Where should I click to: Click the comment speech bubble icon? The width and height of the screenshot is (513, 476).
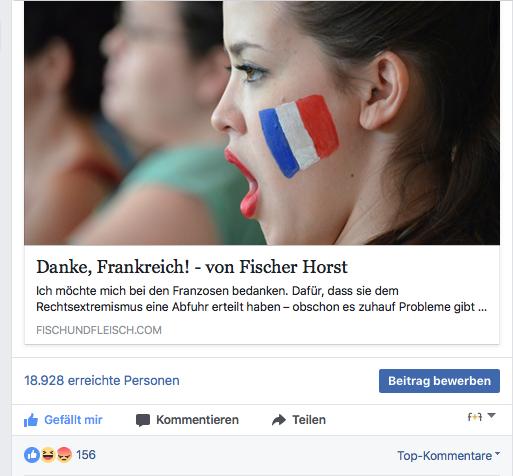click(x=143, y=420)
